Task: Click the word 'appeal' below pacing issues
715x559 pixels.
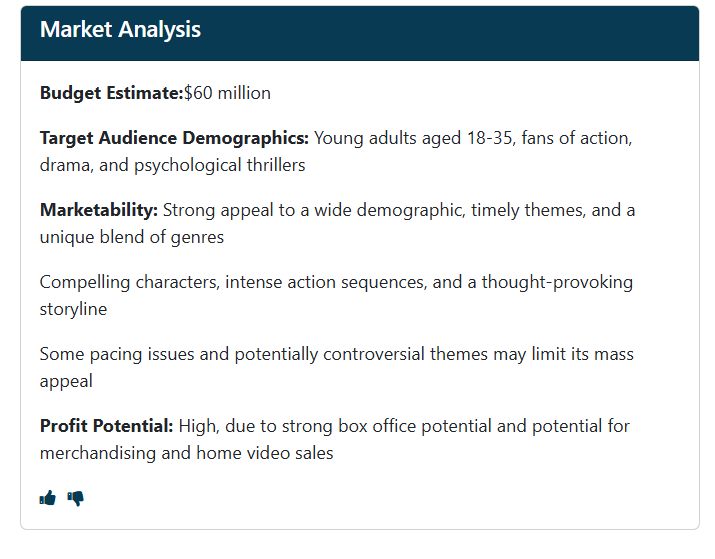Action: (66, 381)
